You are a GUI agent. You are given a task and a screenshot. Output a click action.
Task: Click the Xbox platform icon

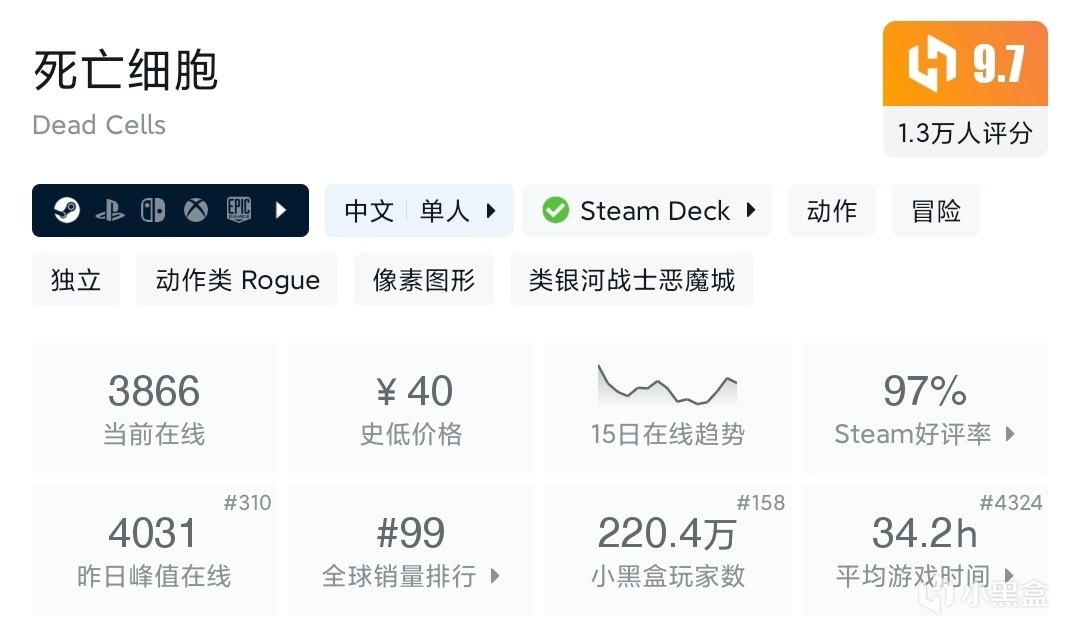[x=196, y=211]
